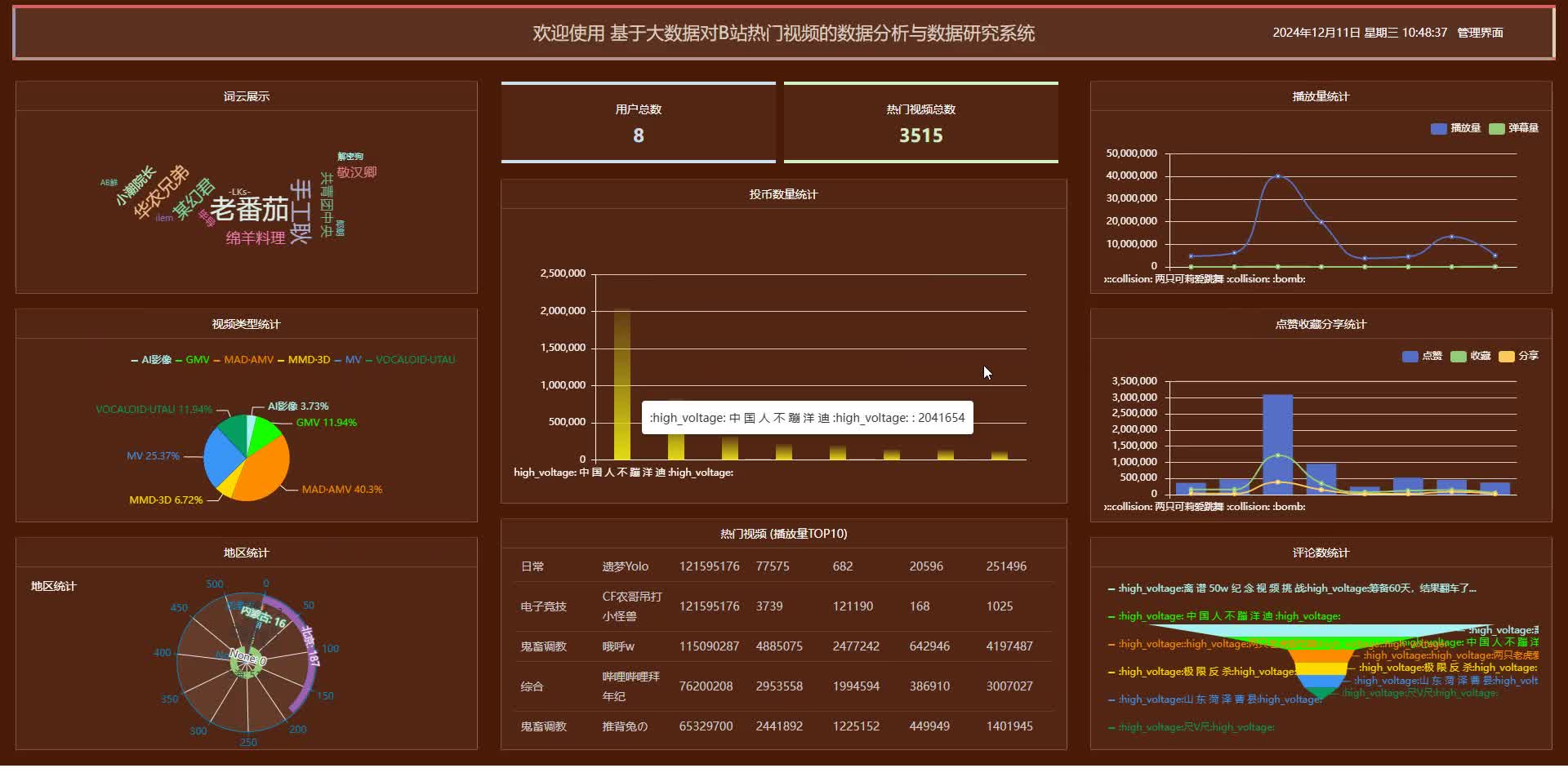Viewport: 1568px width, 777px height.
Task: Toggle VOCALOID·UTAU in the top pie legend
Action: pos(410,360)
